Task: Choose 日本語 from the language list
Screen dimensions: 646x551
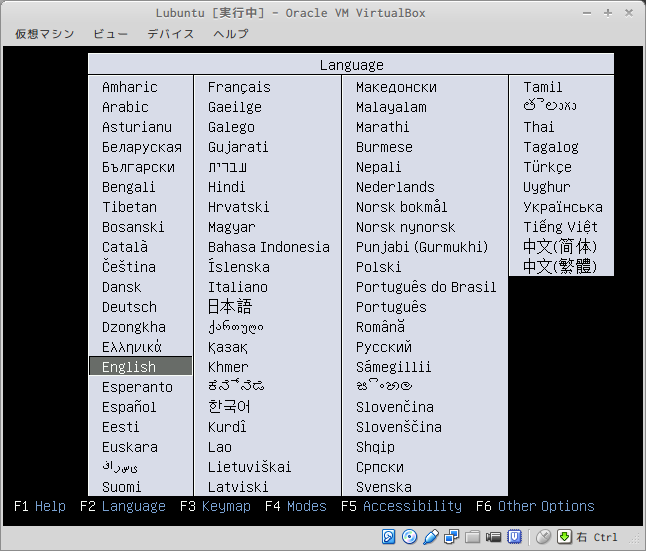Action: pyautogui.click(x=230, y=307)
